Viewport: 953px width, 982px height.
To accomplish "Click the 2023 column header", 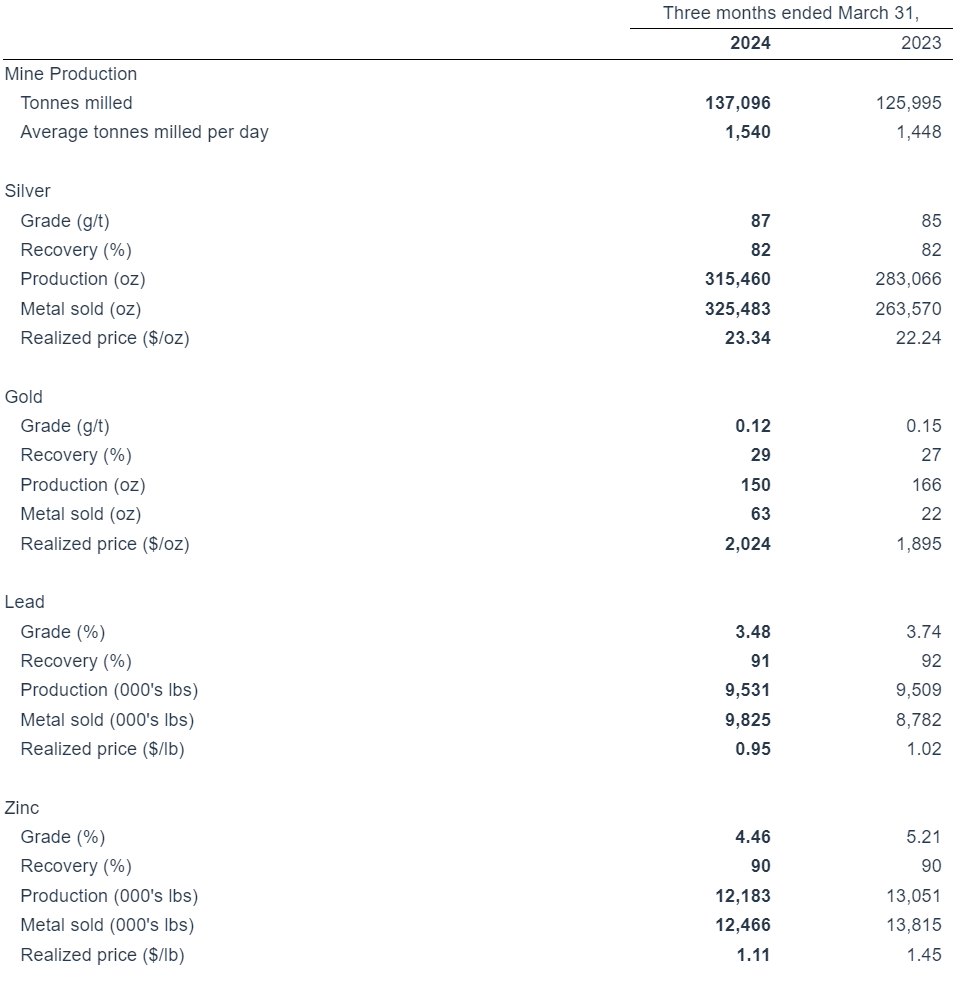I will (x=920, y=43).
